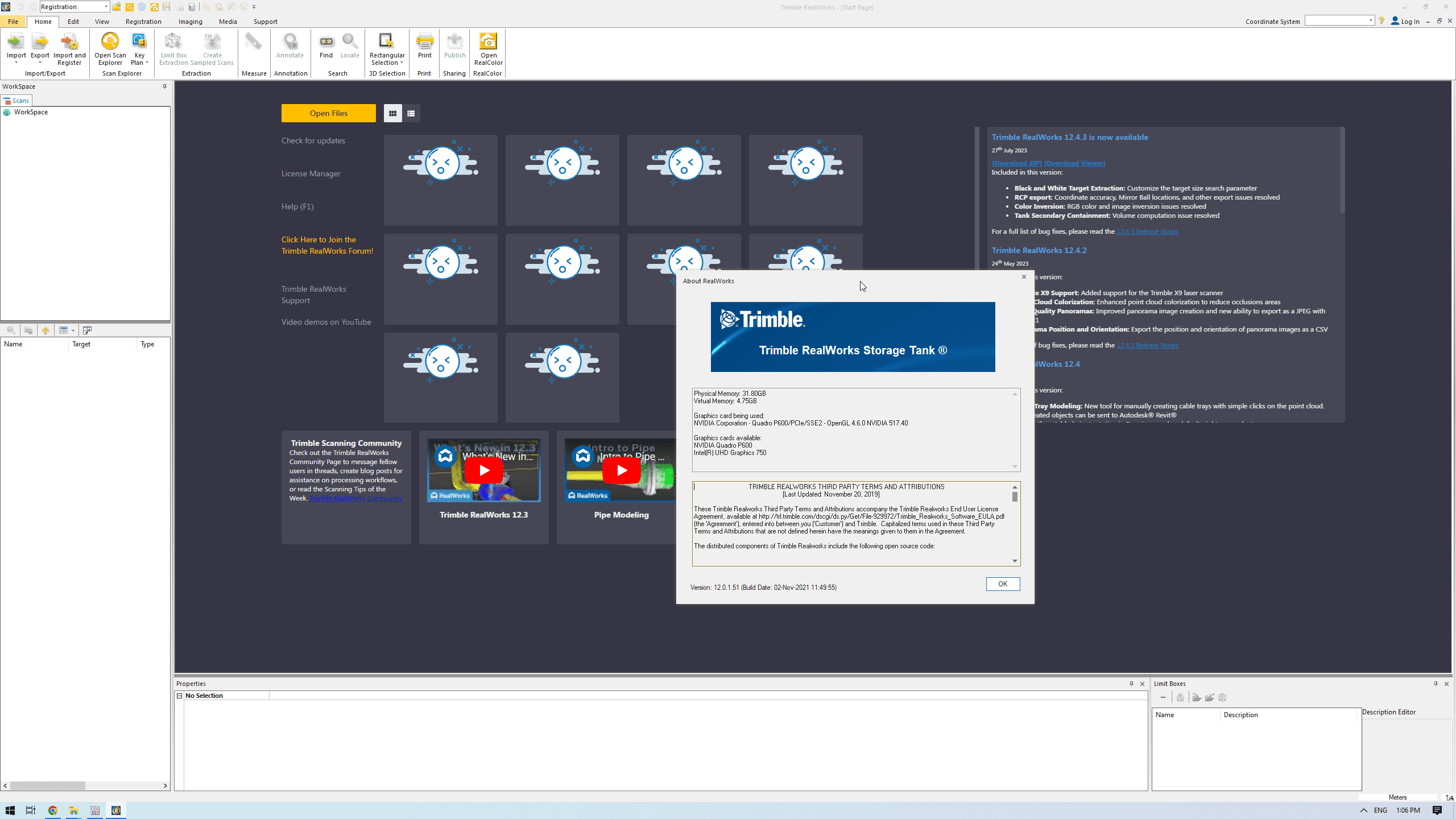Open the Registration mode dropdown

106,7
